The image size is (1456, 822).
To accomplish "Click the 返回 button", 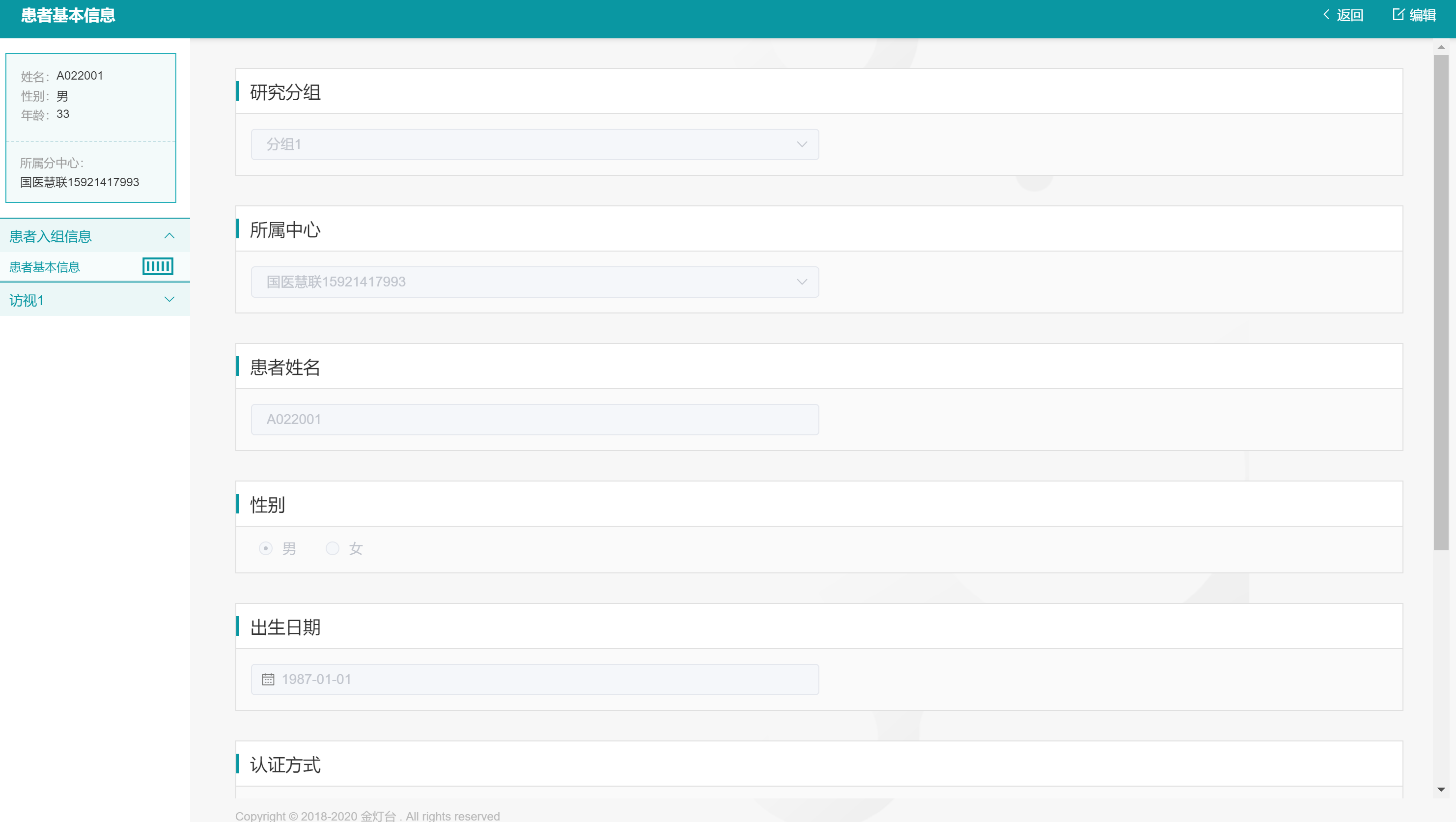I will coord(1349,15).
